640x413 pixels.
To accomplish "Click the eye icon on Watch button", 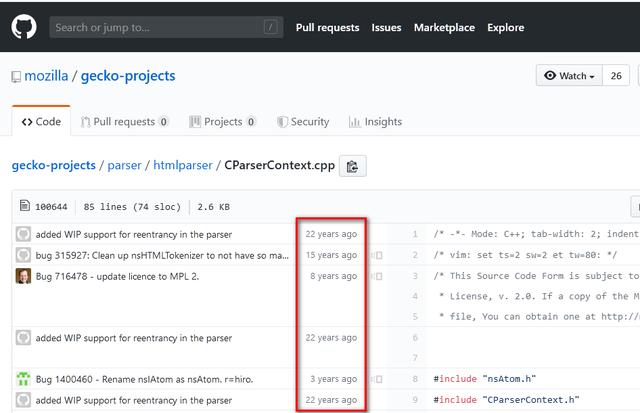I will pos(550,75).
